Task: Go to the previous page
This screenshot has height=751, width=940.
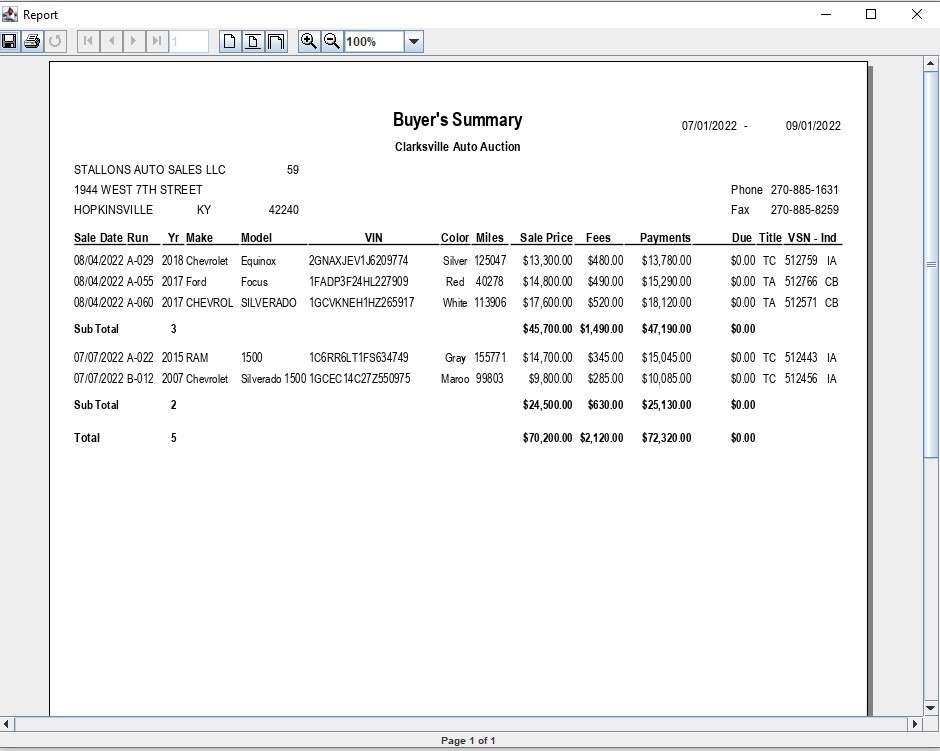Action: [111, 41]
